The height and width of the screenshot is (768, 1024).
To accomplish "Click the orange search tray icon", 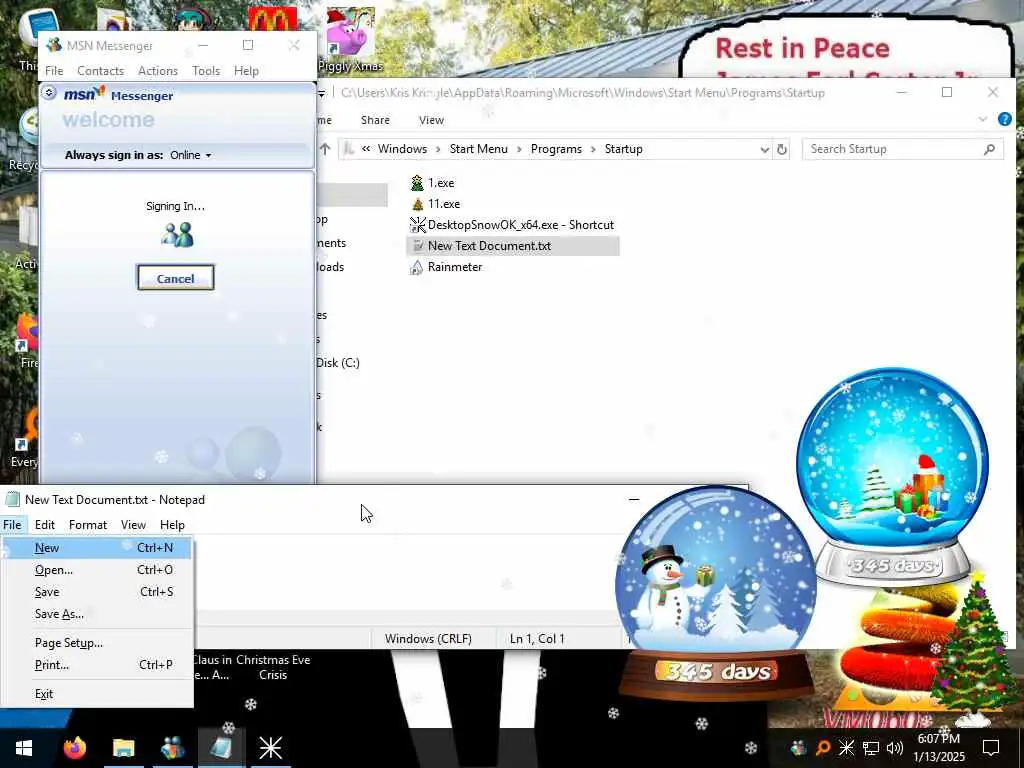I will point(823,748).
